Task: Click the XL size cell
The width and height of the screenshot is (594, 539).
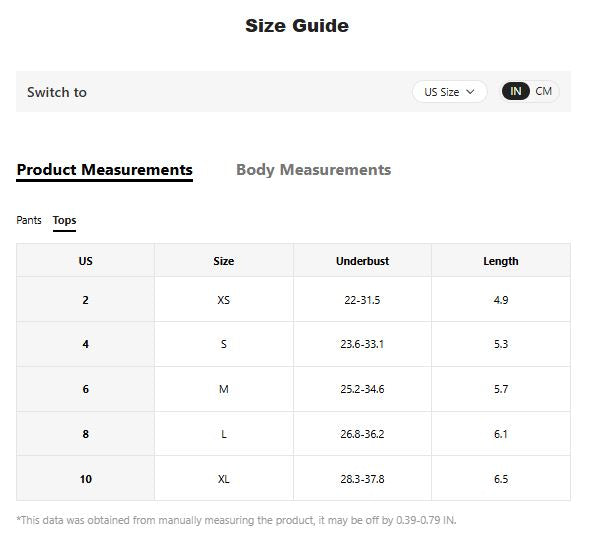Action: click(224, 479)
